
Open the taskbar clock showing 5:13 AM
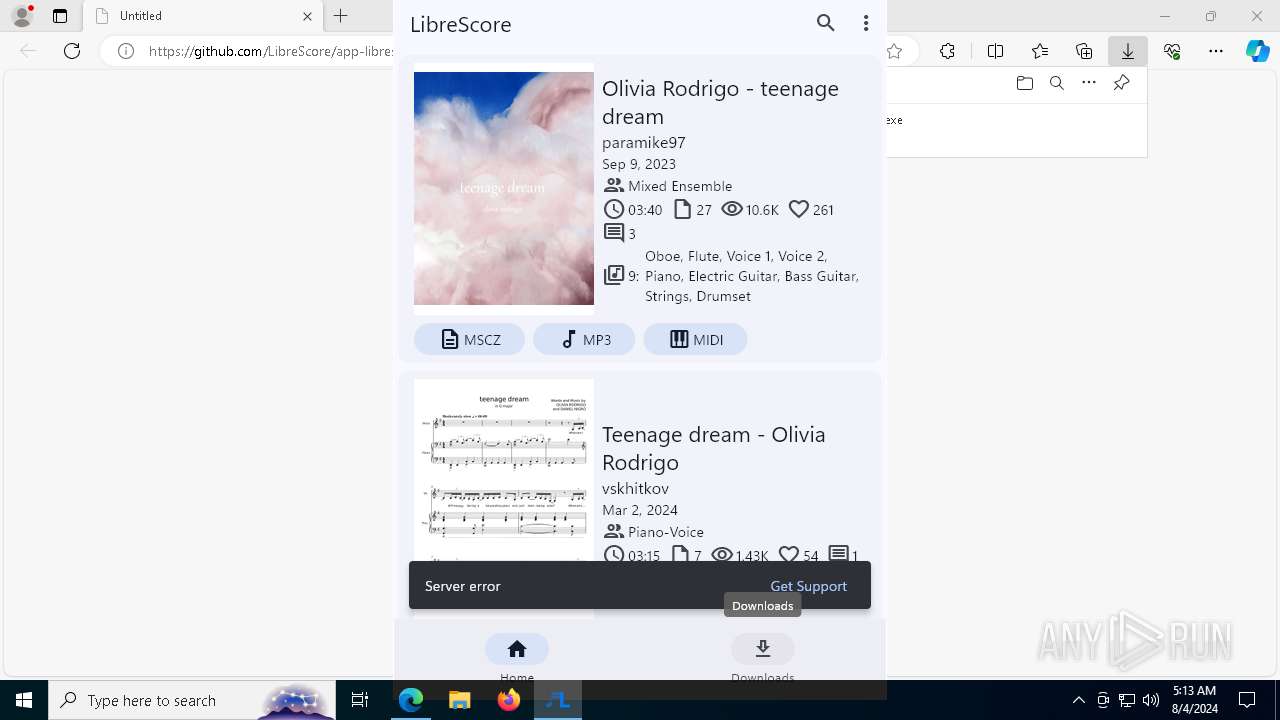(x=1195, y=700)
